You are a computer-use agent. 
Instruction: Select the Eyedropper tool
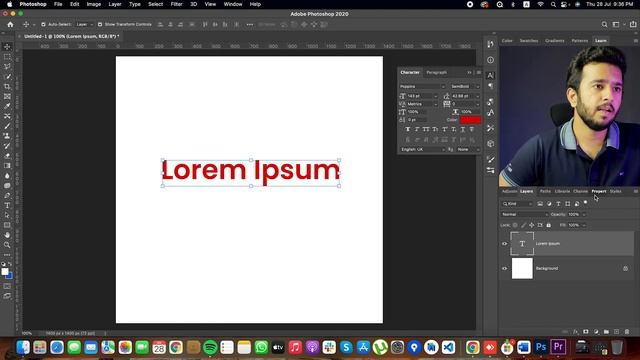7,106
